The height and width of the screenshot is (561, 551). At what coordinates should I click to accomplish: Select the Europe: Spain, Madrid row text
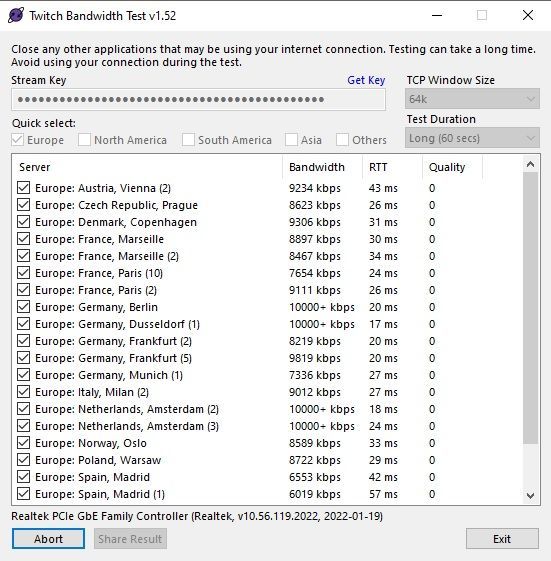pos(92,477)
